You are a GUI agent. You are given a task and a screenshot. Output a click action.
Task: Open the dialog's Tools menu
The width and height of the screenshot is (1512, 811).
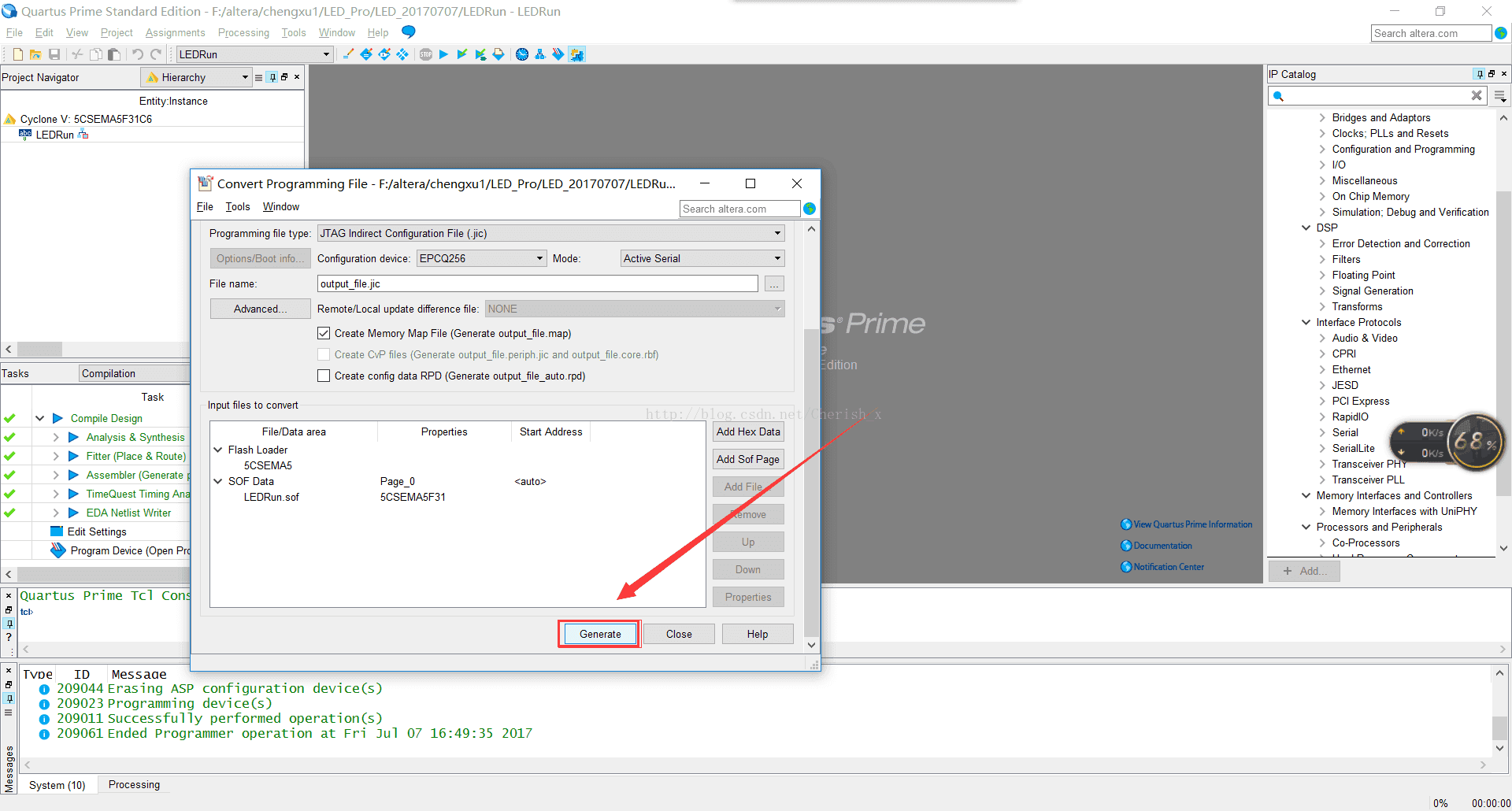238,206
